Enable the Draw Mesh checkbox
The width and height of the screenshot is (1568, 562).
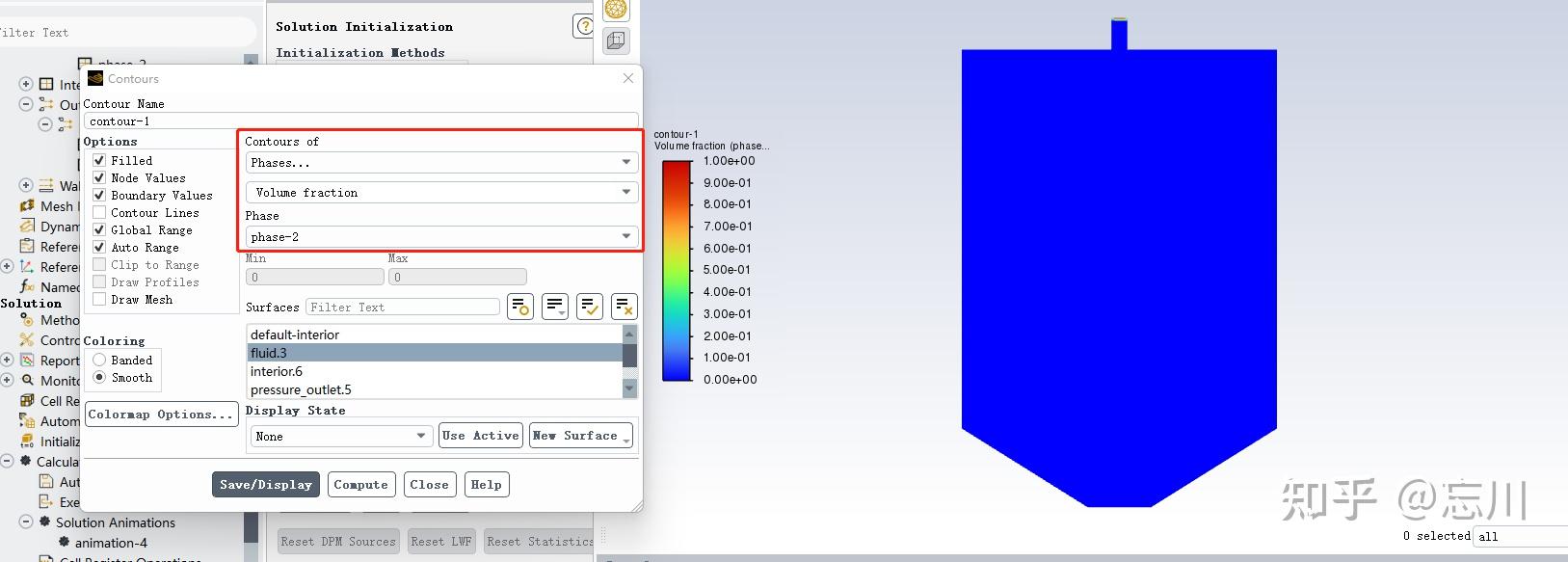click(99, 299)
